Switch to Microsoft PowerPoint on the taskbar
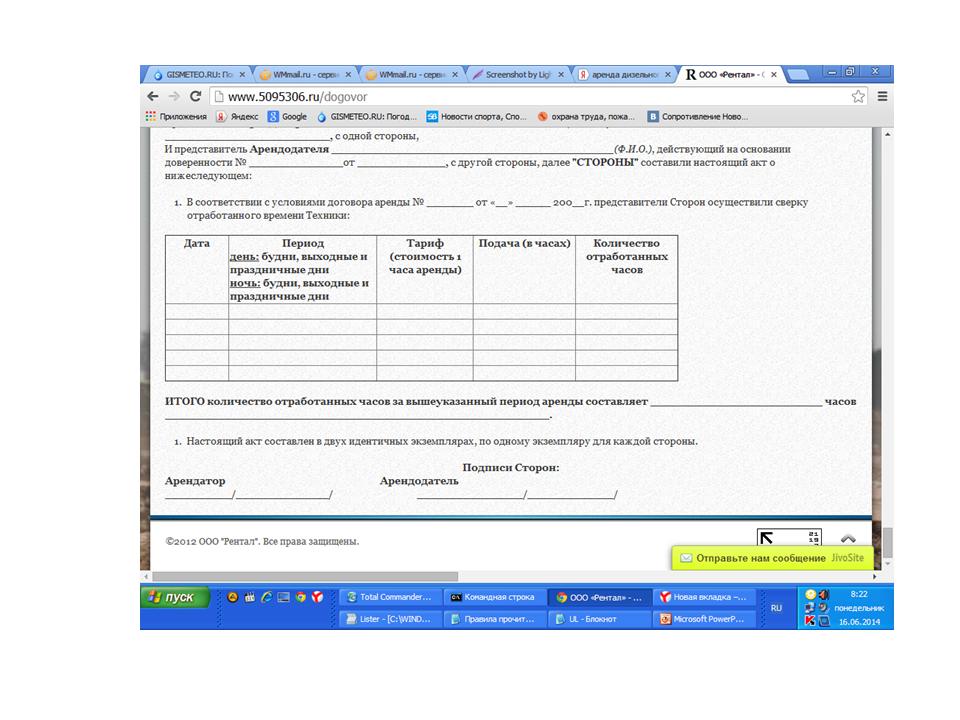This screenshot has width=960, height=720. pyautogui.click(x=705, y=619)
